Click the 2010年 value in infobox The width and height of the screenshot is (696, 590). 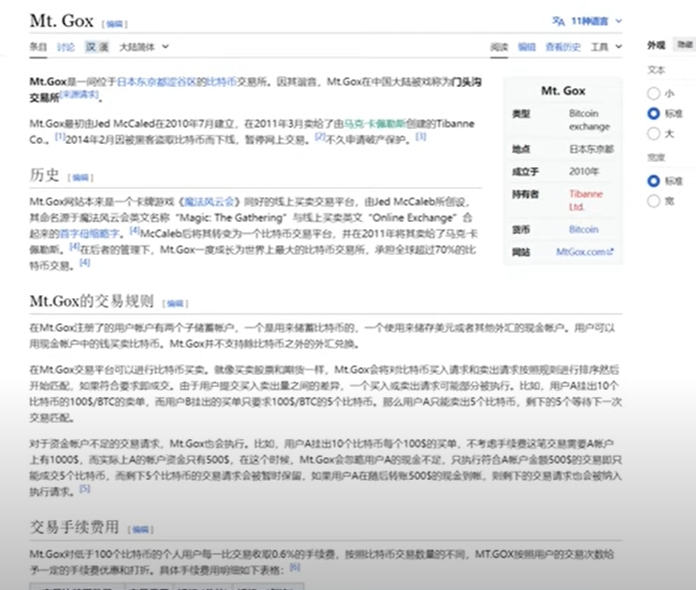click(x=584, y=171)
